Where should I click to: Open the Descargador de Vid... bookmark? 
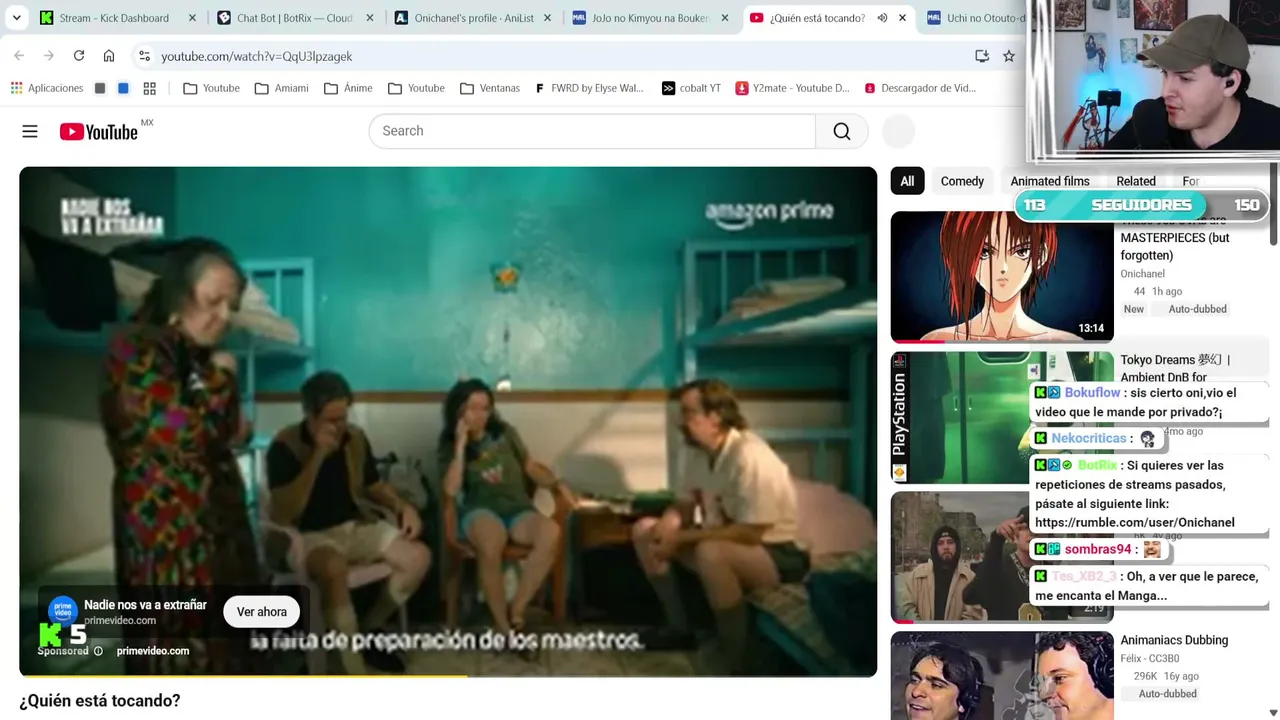[x=920, y=88]
